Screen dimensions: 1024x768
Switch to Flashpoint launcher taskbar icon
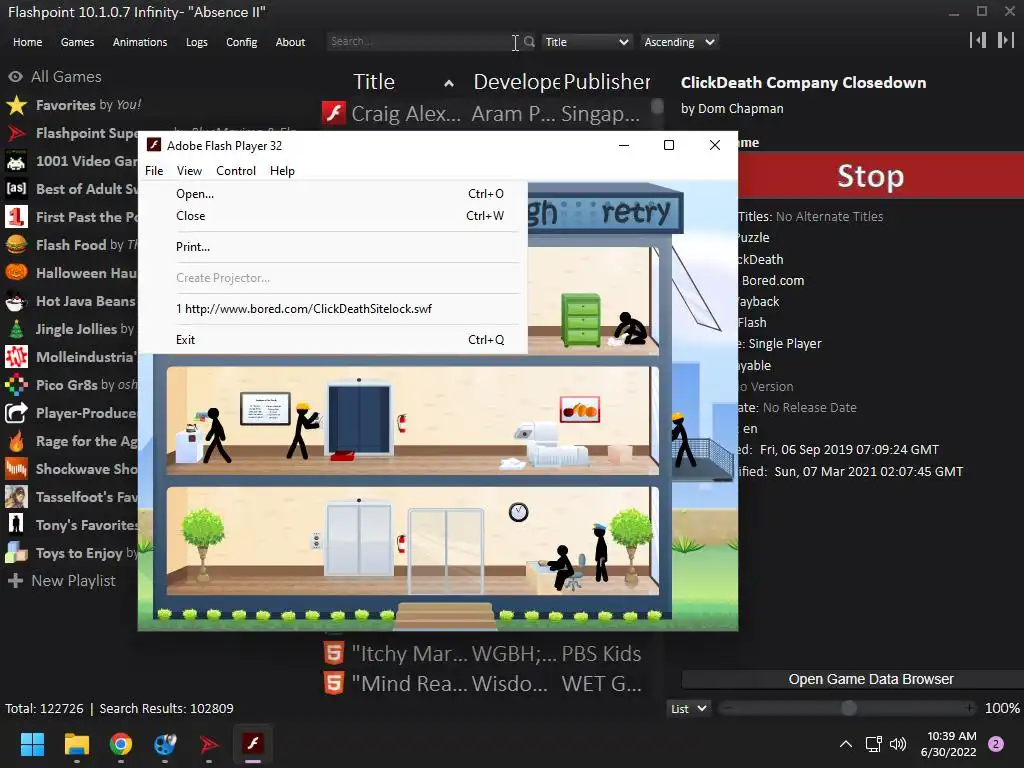pyautogui.click(x=209, y=744)
